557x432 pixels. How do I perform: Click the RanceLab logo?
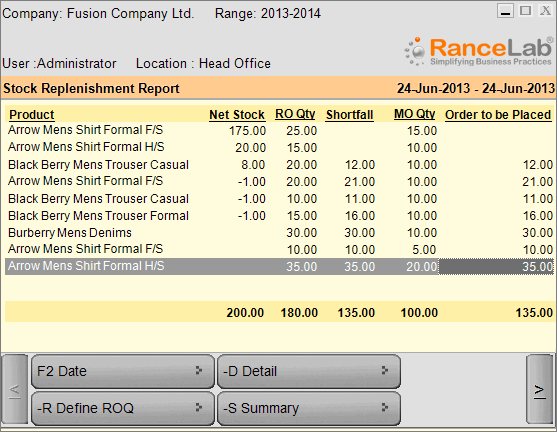pos(478,52)
